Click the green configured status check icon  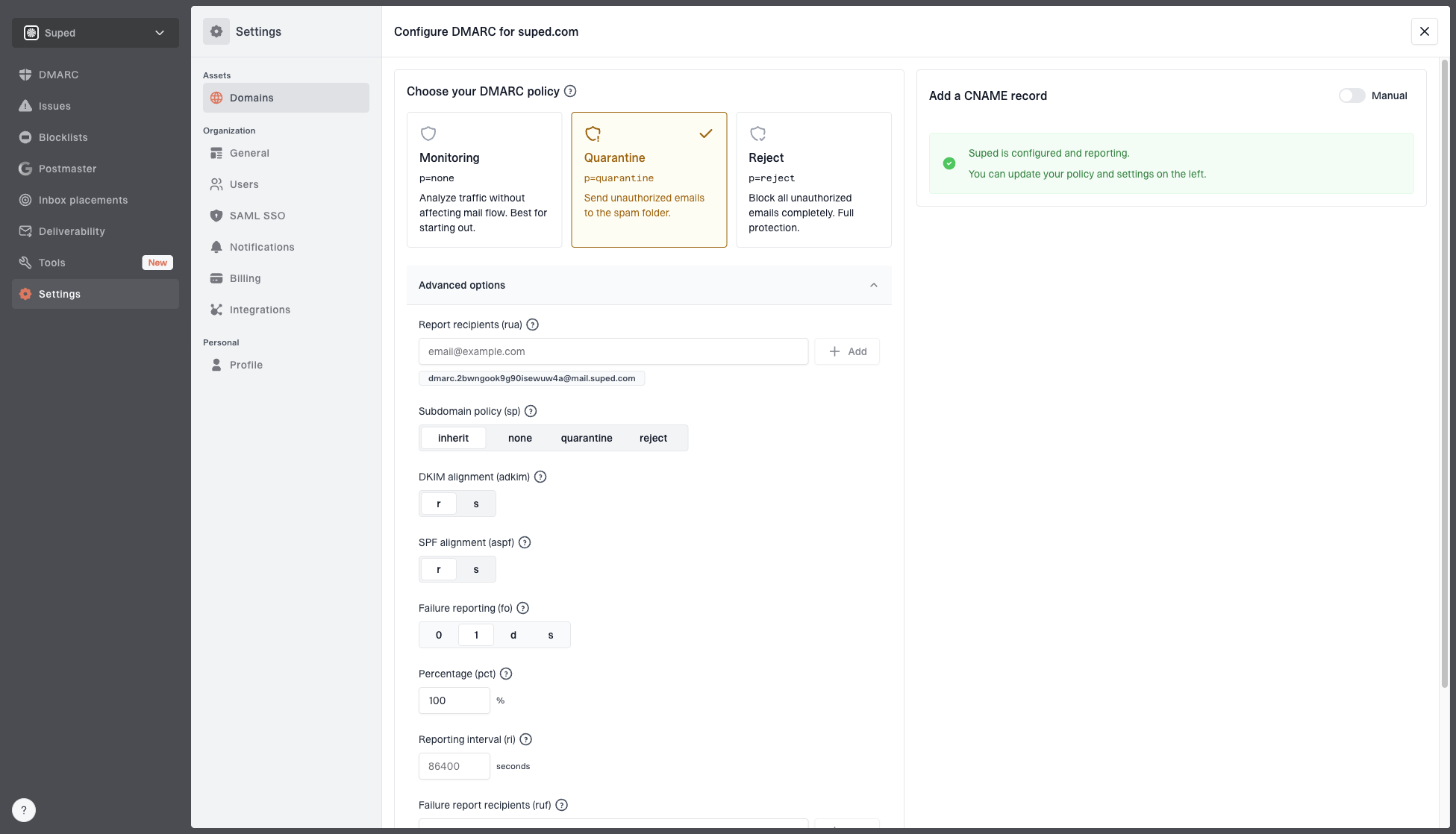tap(949, 163)
